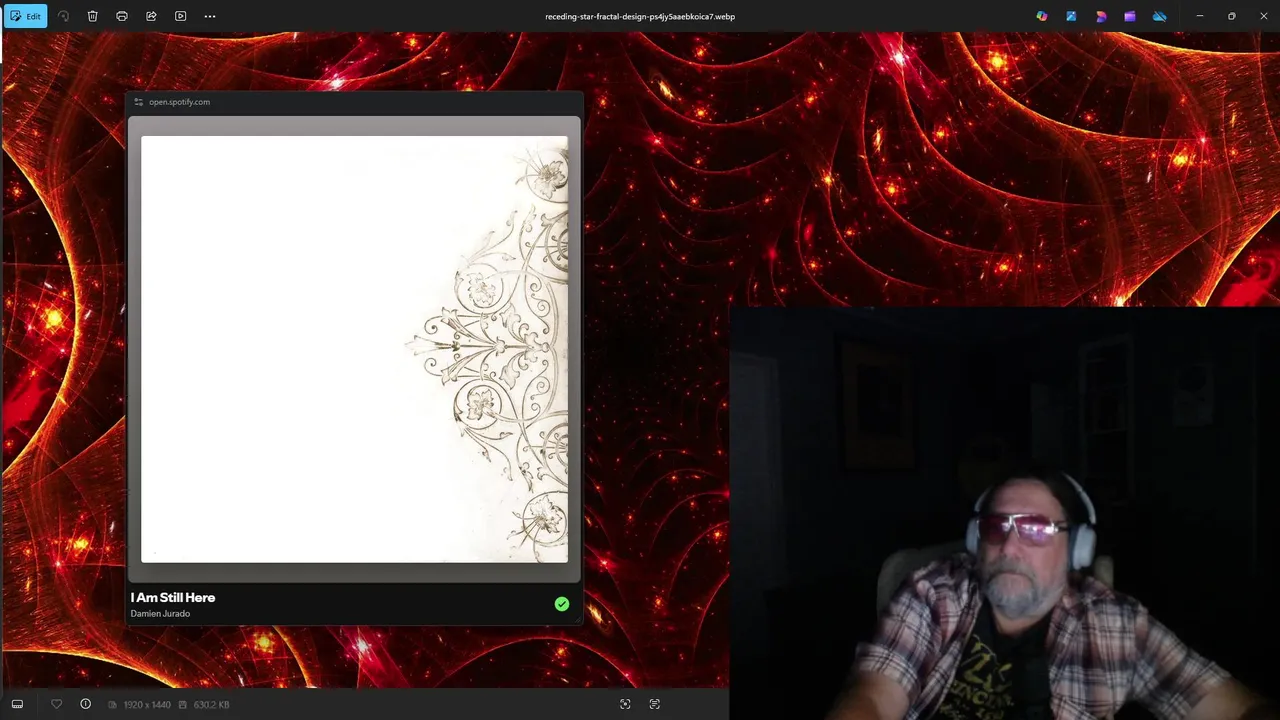Print the image using the printer icon

pos(122,16)
